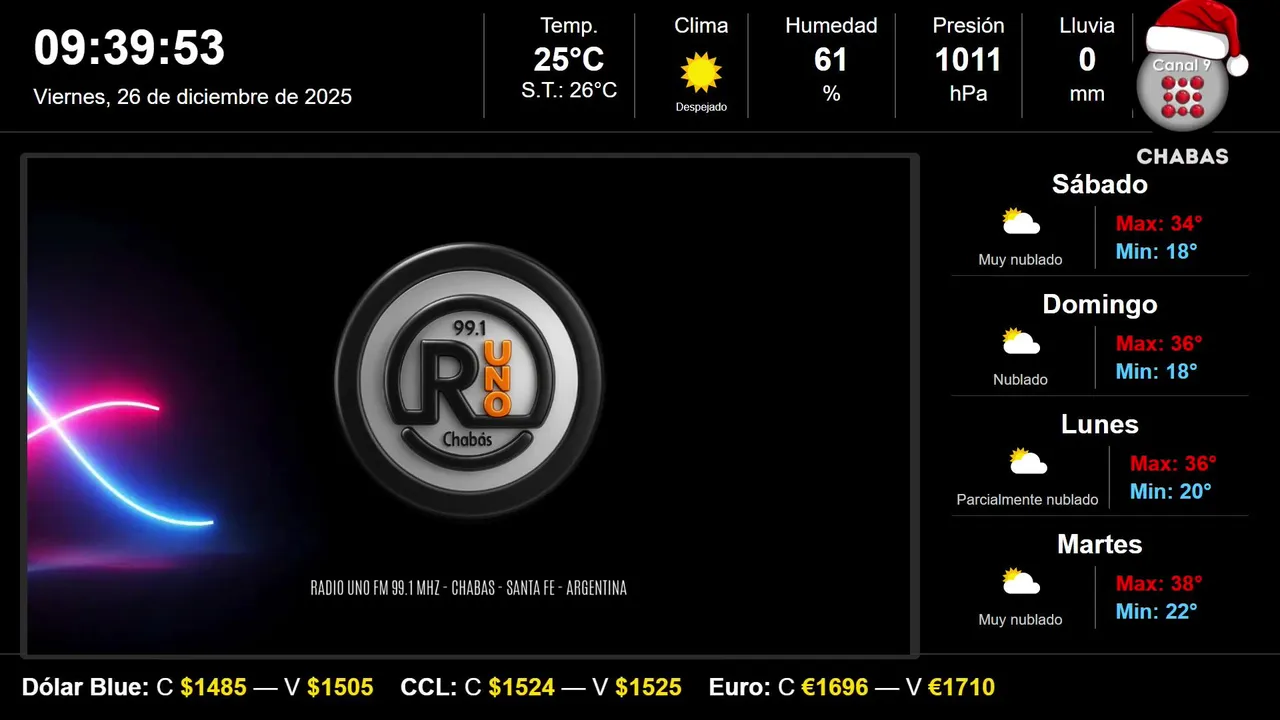Click the clock reading 09:39:53
This screenshot has width=1280, height=720.
tap(130, 48)
